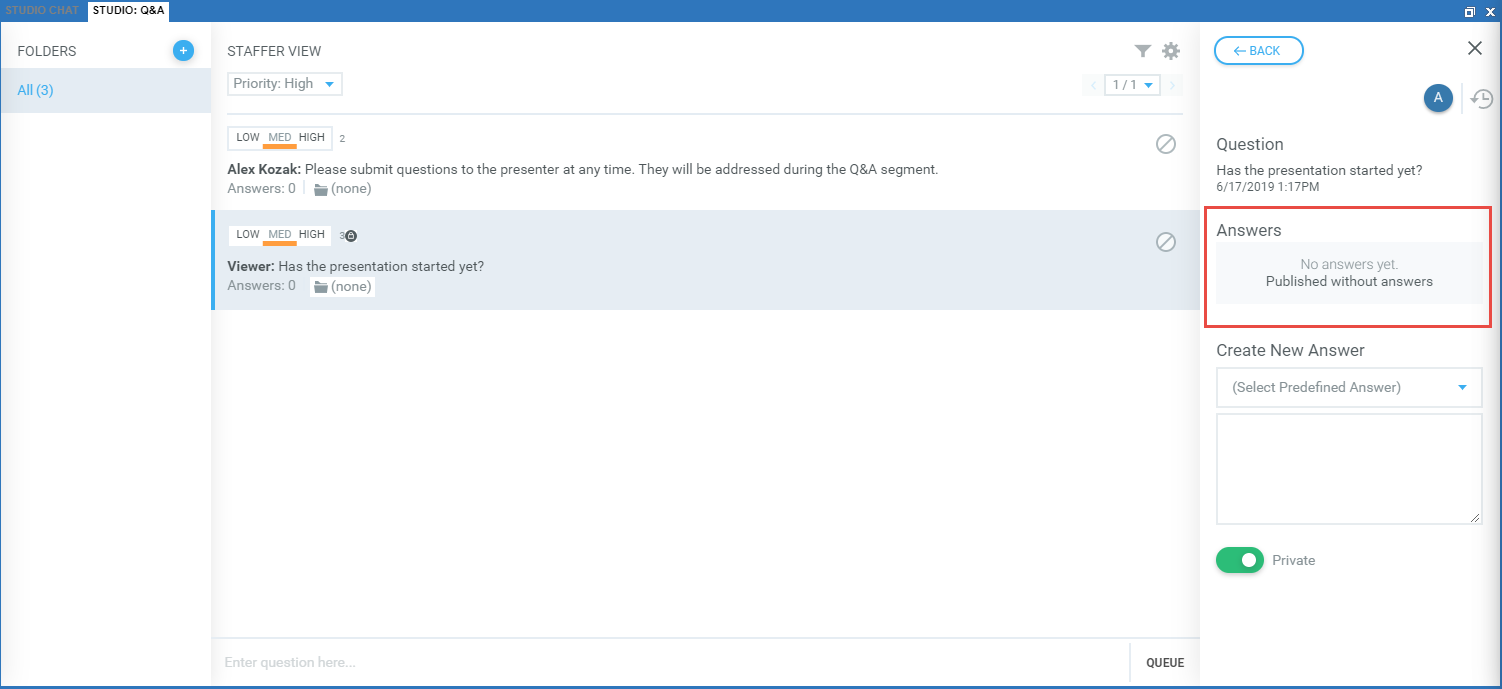Click 'Answers: 0' on Alex Kozak question
Image resolution: width=1502 pixels, height=689 pixels.
pyautogui.click(x=261, y=188)
